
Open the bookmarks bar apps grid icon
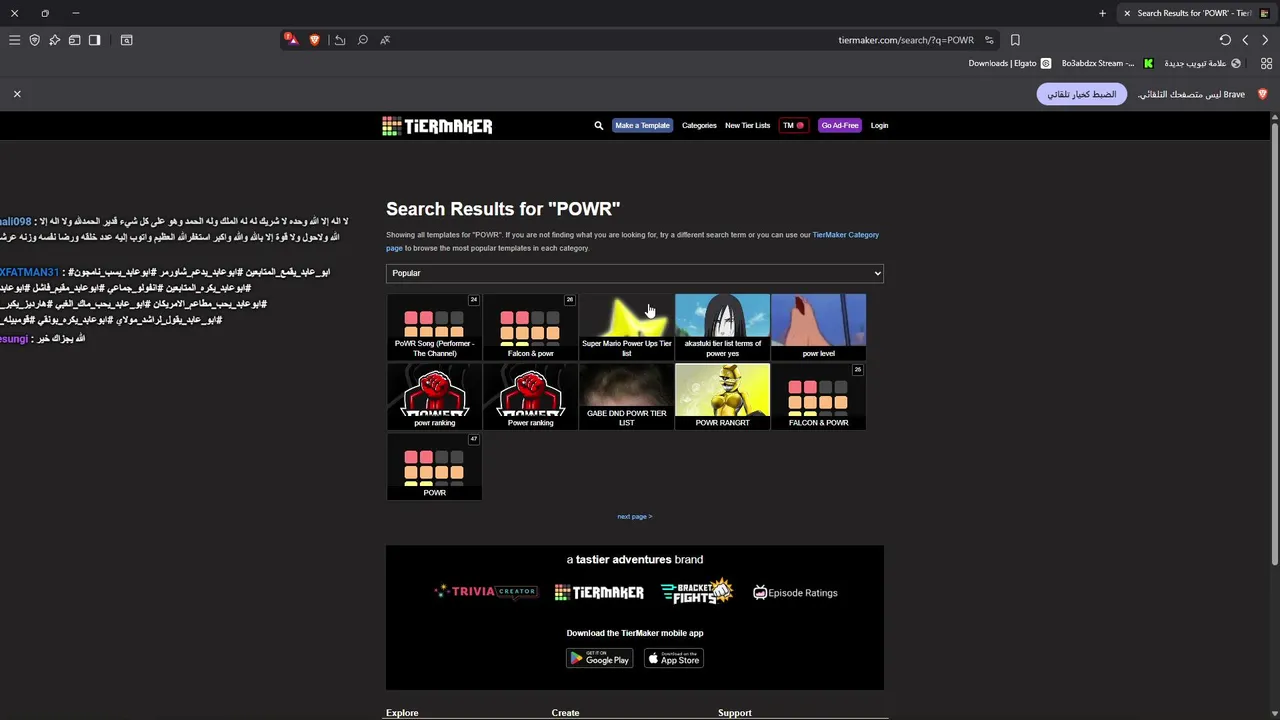(1266, 63)
